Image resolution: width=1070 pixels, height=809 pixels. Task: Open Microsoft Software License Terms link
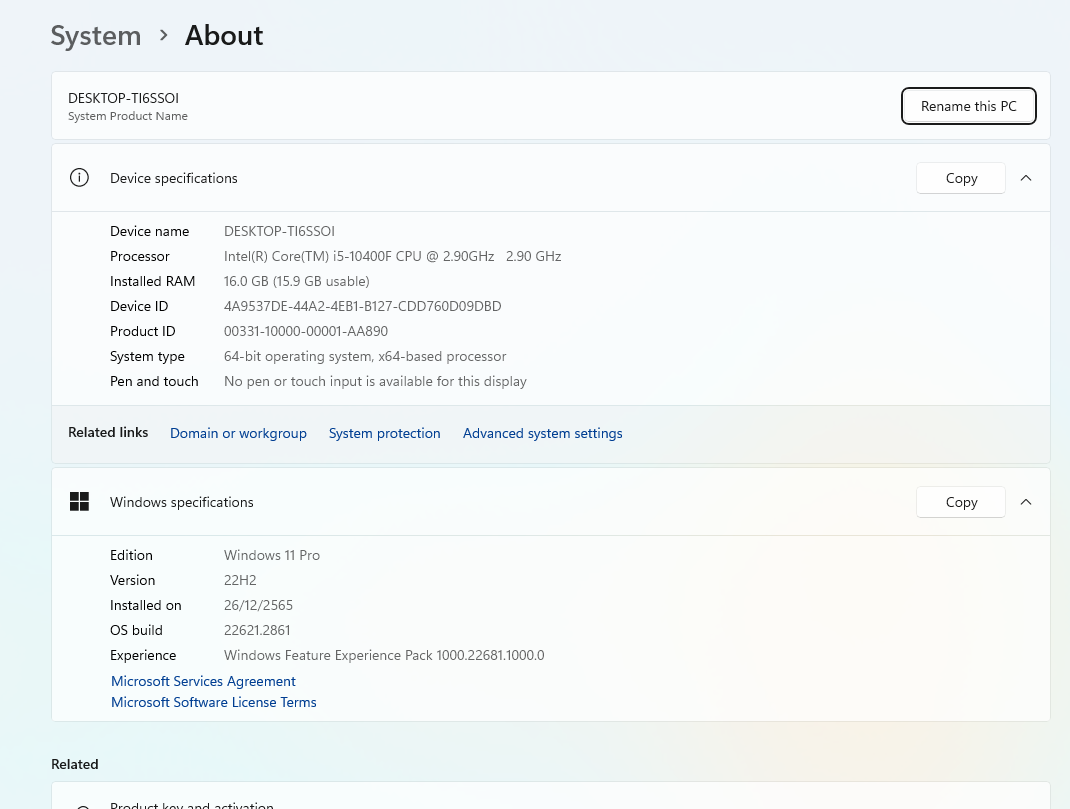coord(214,703)
